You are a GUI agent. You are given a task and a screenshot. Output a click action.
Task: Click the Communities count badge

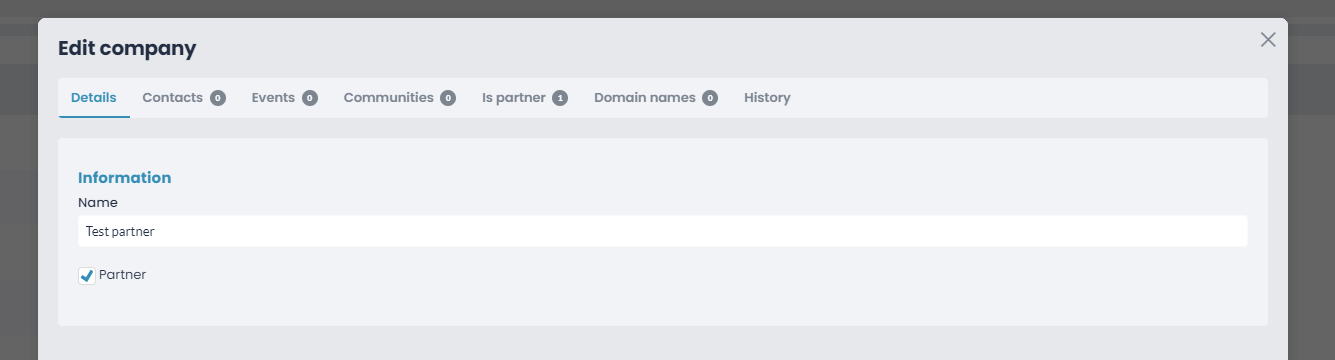[448, 98]
